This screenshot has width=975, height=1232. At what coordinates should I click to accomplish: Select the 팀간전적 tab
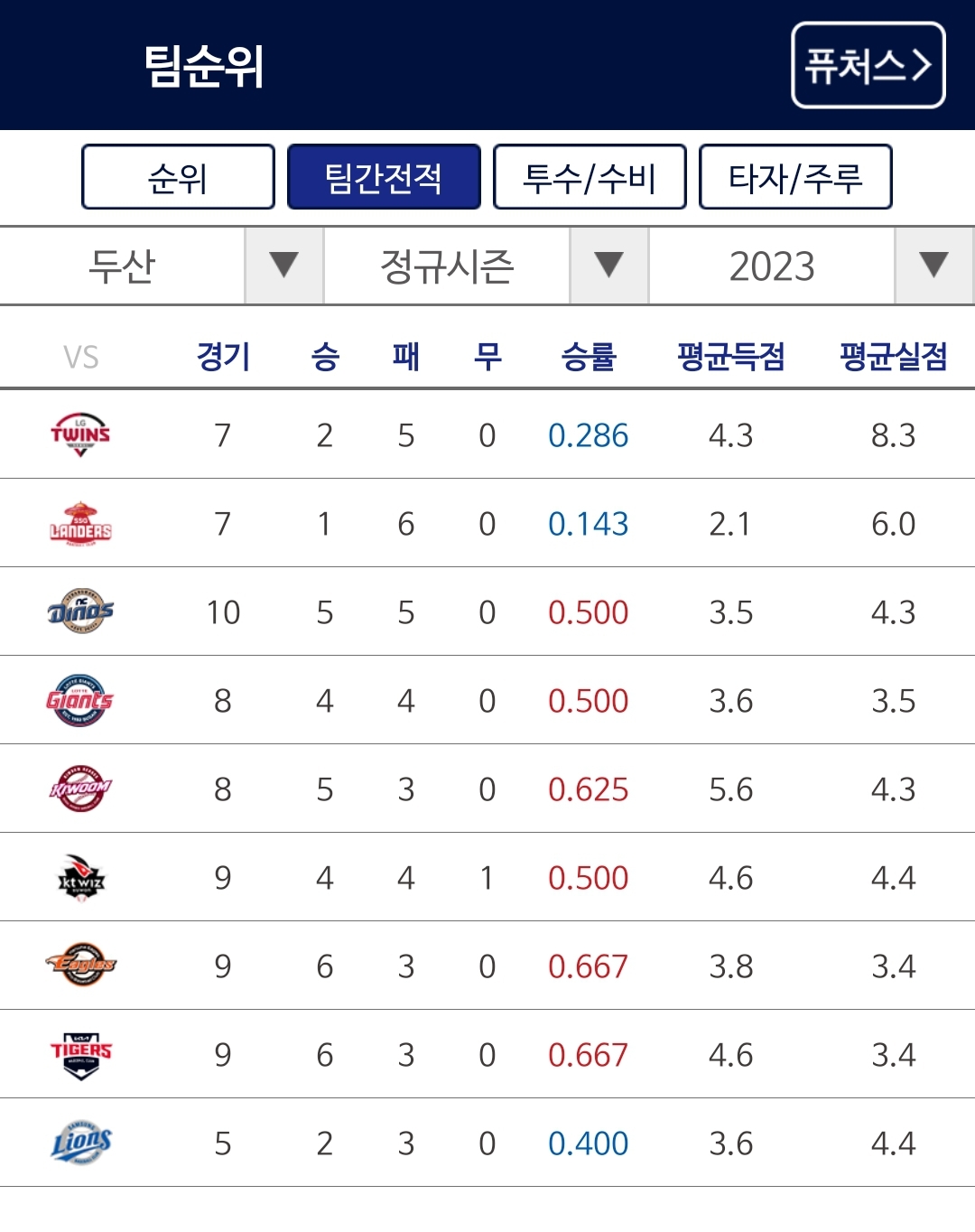click(385, 178)
